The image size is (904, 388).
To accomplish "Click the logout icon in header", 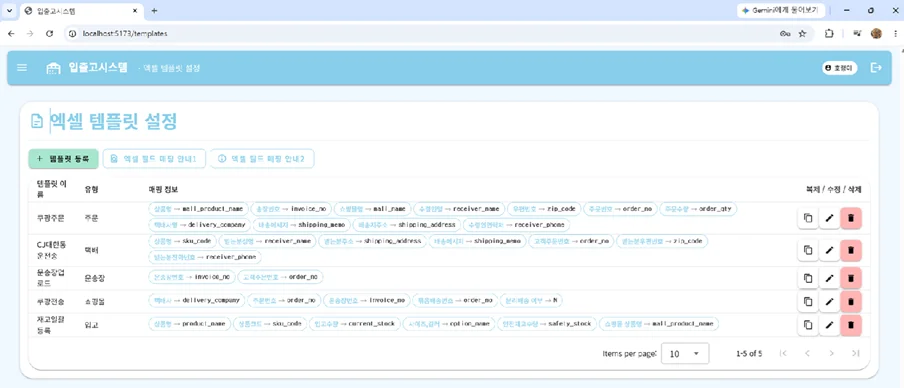I will click(x=876, y=68).
